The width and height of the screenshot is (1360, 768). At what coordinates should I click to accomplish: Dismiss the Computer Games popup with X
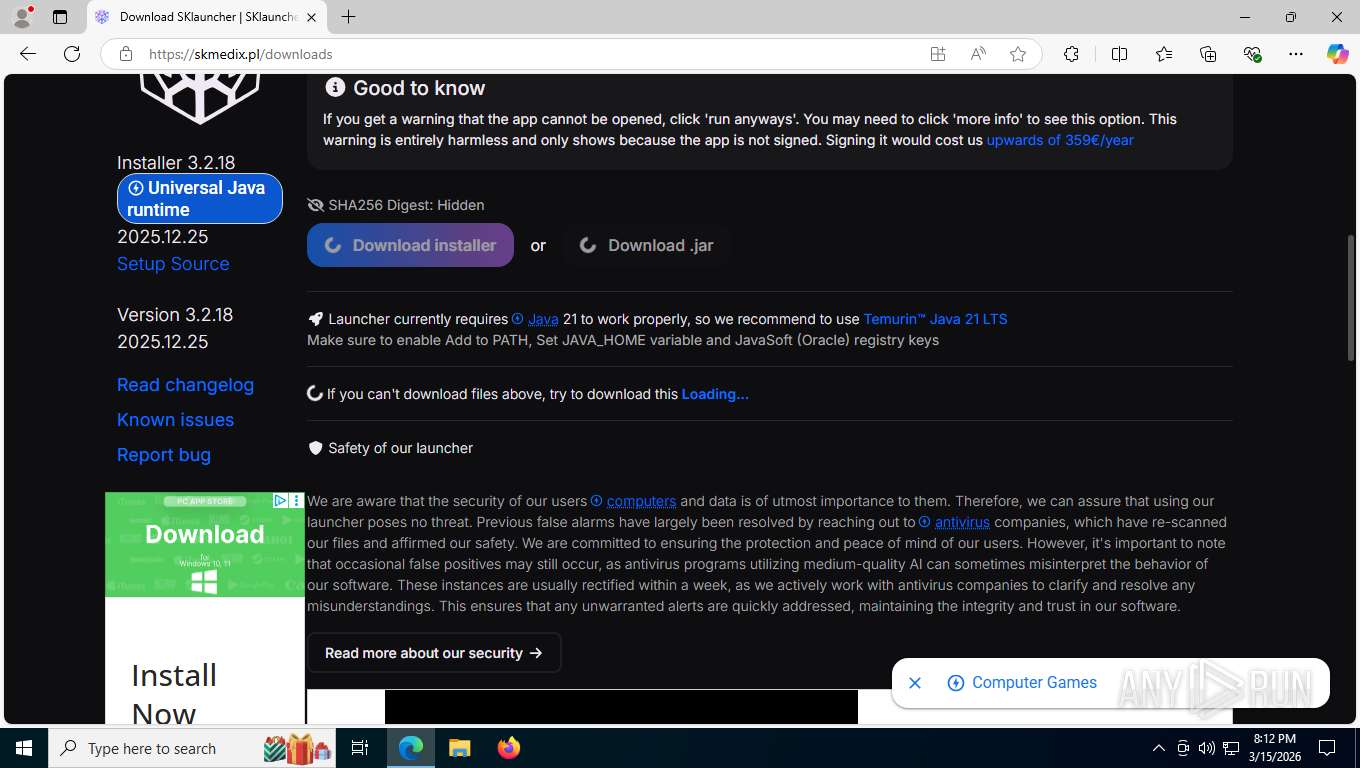click(914, 683)
